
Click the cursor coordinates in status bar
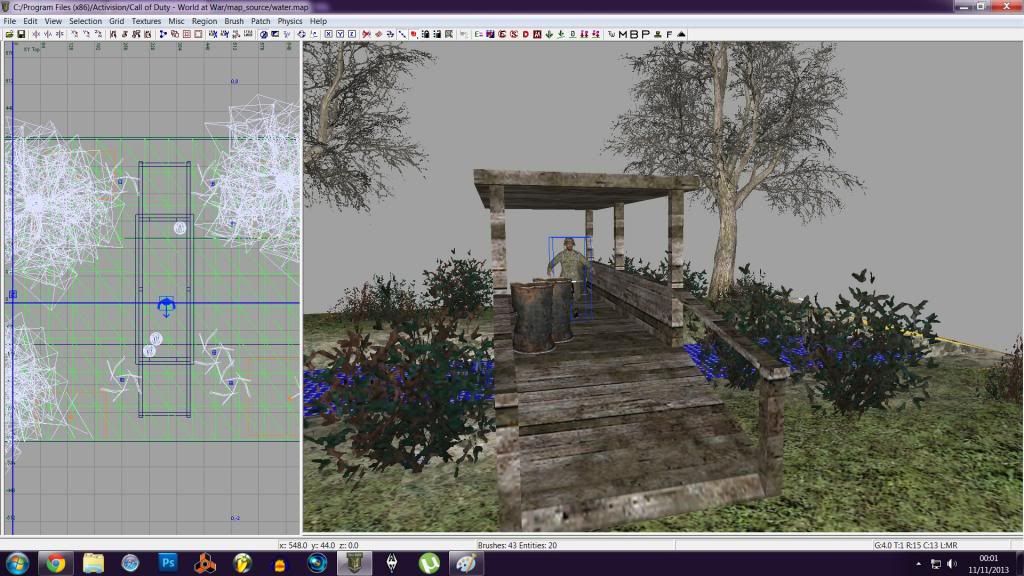319,545
